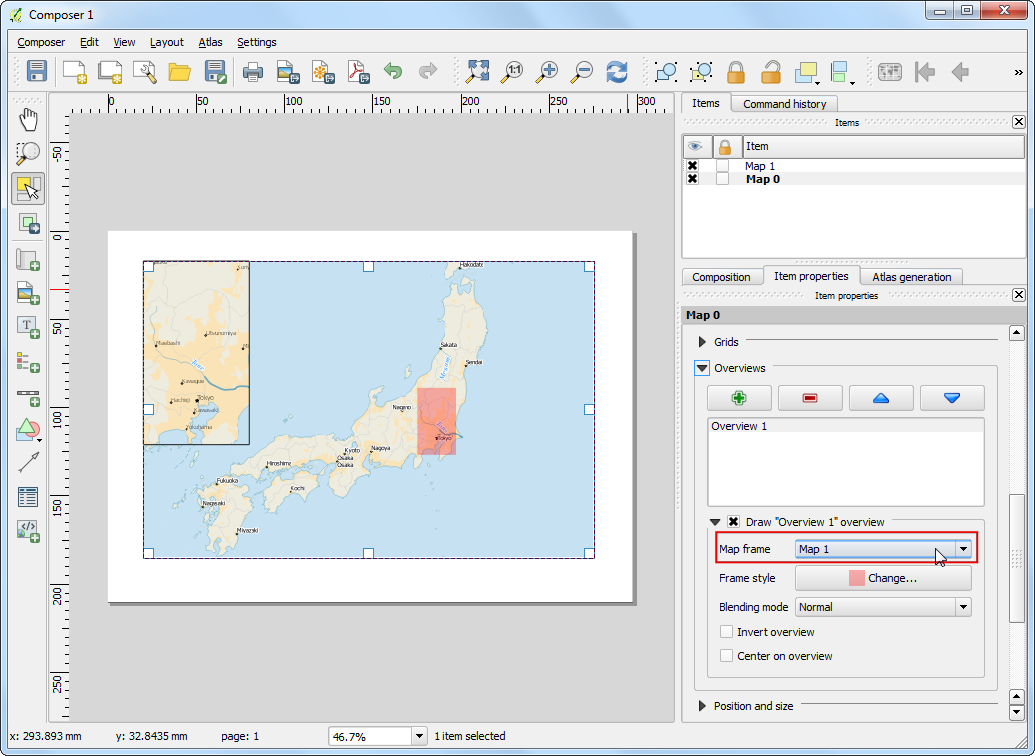Undo the last change
Viewport: 1035px width, 756px height.
tap(393, 71)
